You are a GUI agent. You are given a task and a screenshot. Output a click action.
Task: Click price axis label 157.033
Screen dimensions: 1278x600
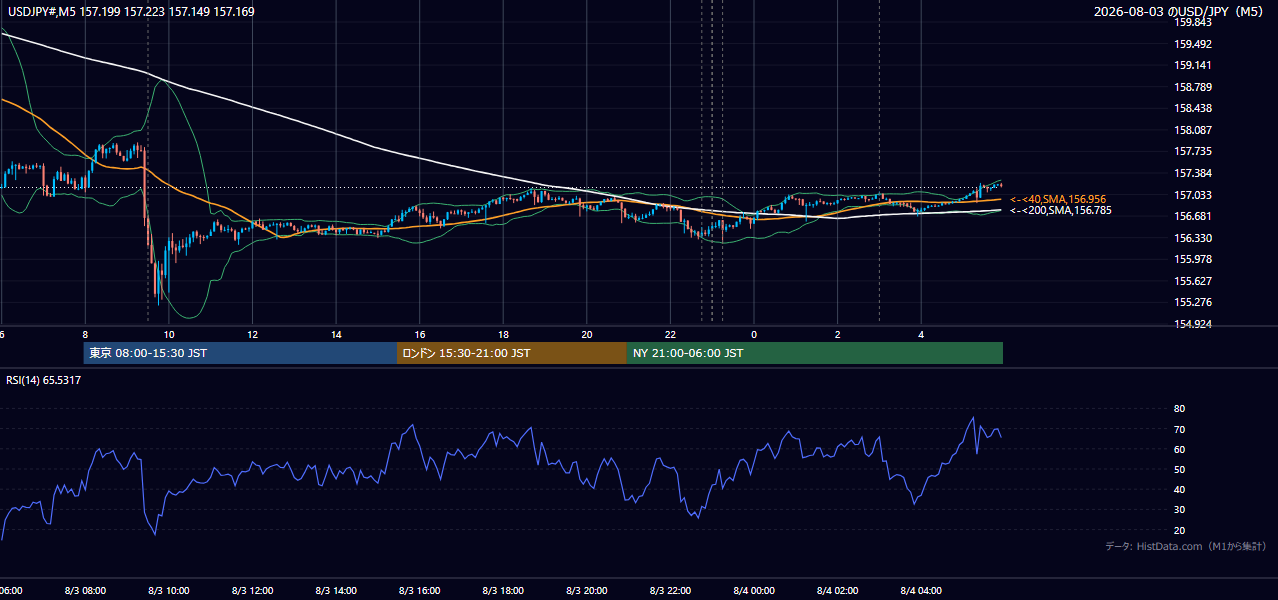tap(1194, 195)
